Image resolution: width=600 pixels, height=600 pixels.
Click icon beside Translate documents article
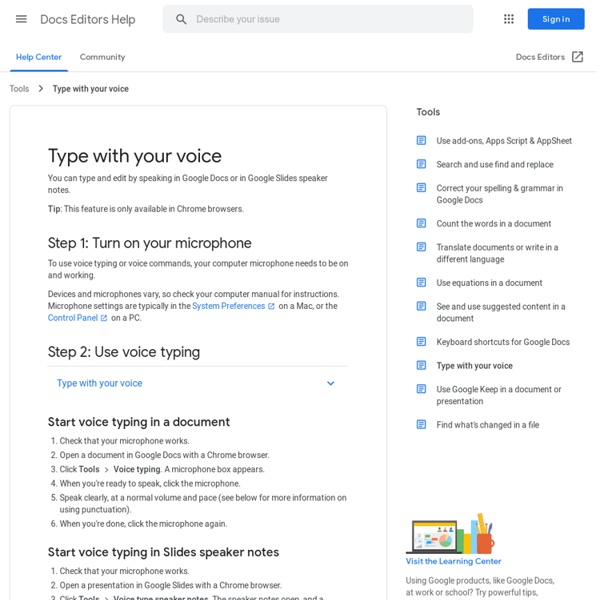[421, 247]
